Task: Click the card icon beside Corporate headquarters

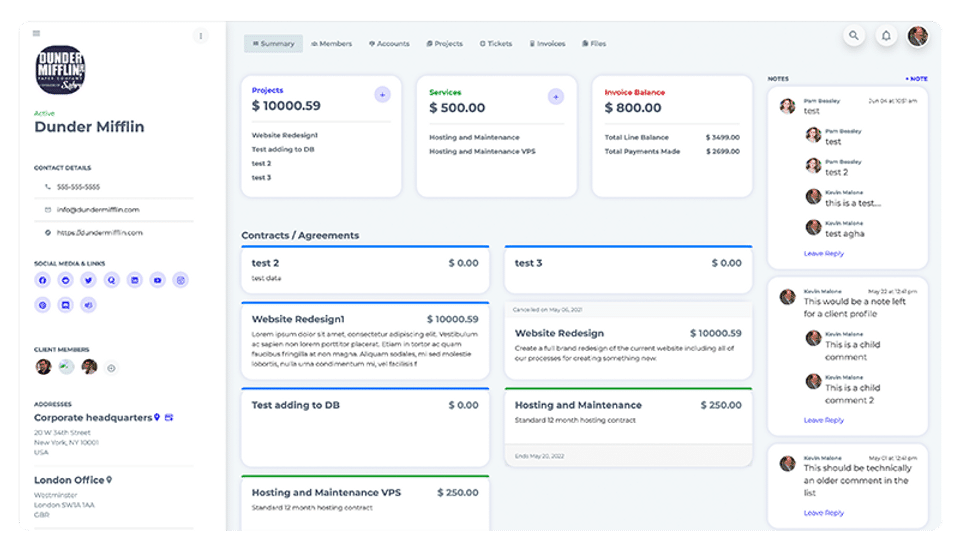Action: click(x=169, y=417)
